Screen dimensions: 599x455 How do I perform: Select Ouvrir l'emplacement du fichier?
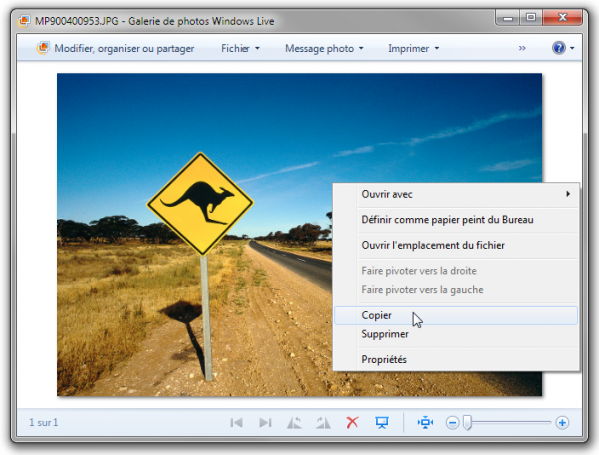(456, 245)
